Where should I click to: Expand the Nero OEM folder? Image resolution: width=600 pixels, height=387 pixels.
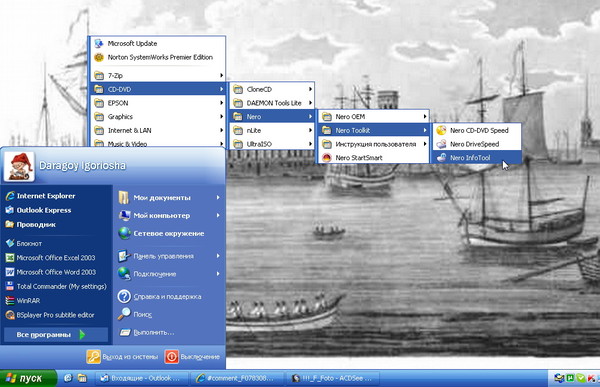(x=373, y=117)
